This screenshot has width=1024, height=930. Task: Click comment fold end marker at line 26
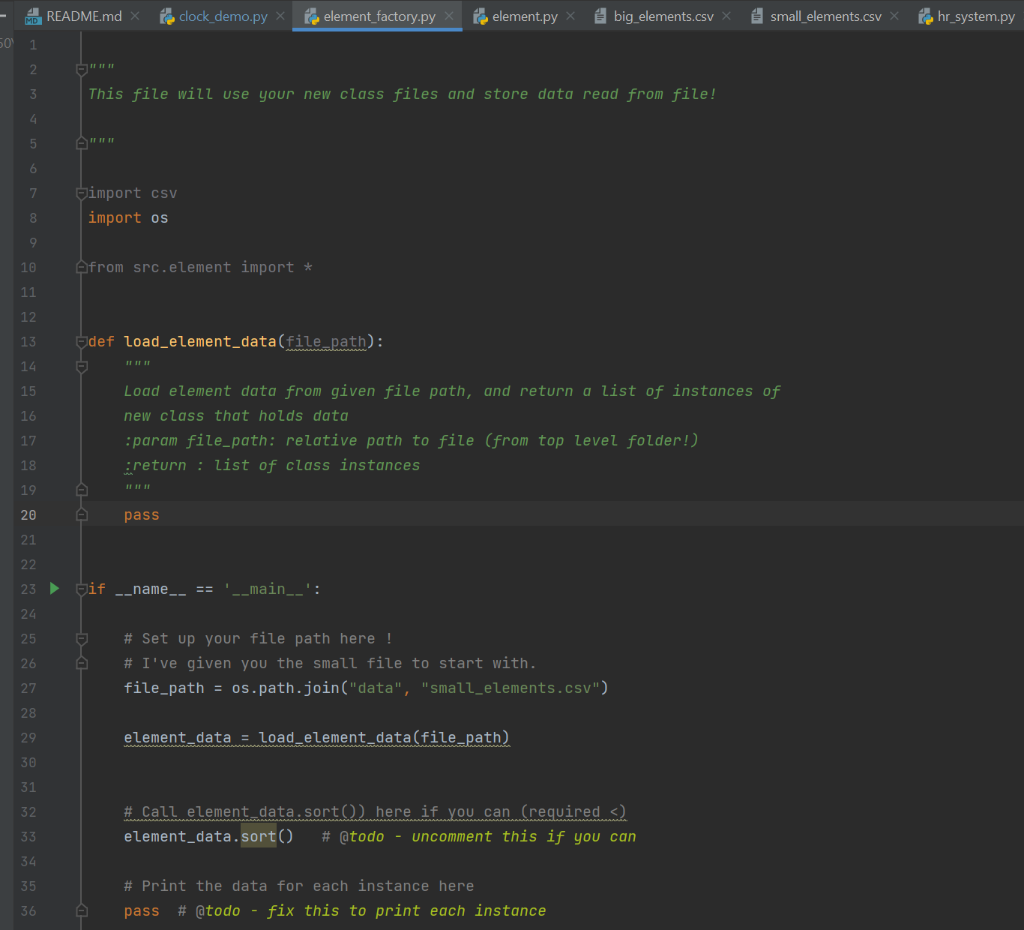coord(82,664)
